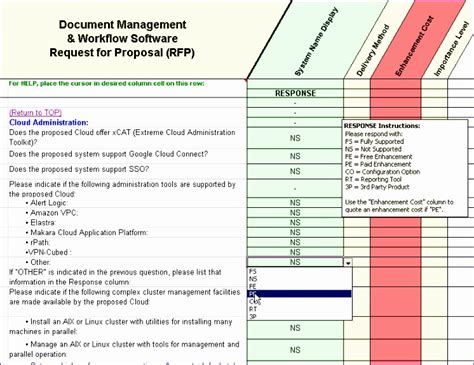Choose 3P from the response dropdown list
The height and width of the screenshot is (365, 474).
pyautogui.click(x=299, y=316)
